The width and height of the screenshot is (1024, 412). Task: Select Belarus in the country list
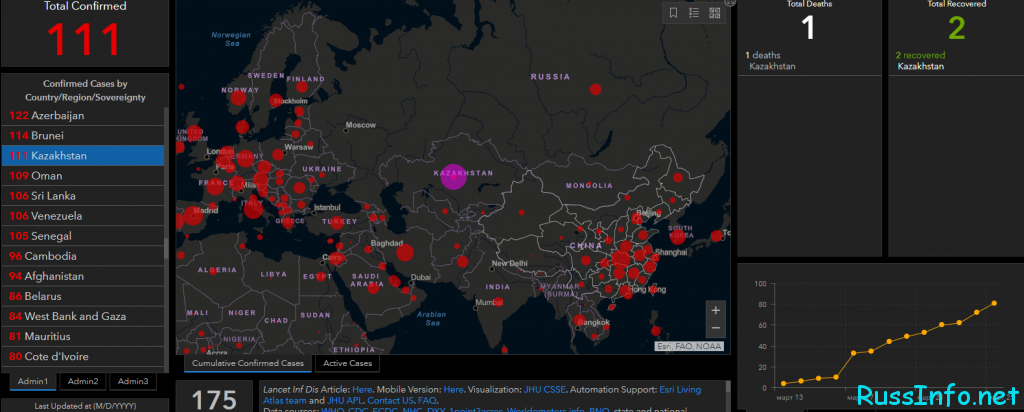[x=83, y=296]
